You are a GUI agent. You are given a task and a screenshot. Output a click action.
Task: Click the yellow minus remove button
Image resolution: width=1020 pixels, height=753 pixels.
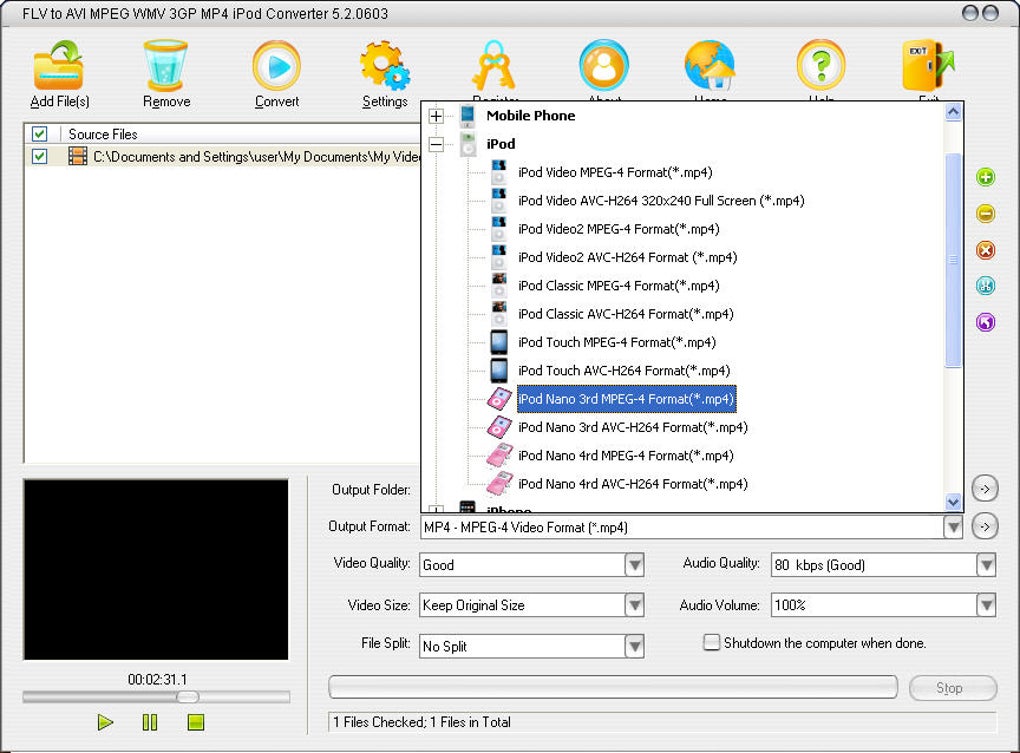pyautogui.click(x=986, y=213)
